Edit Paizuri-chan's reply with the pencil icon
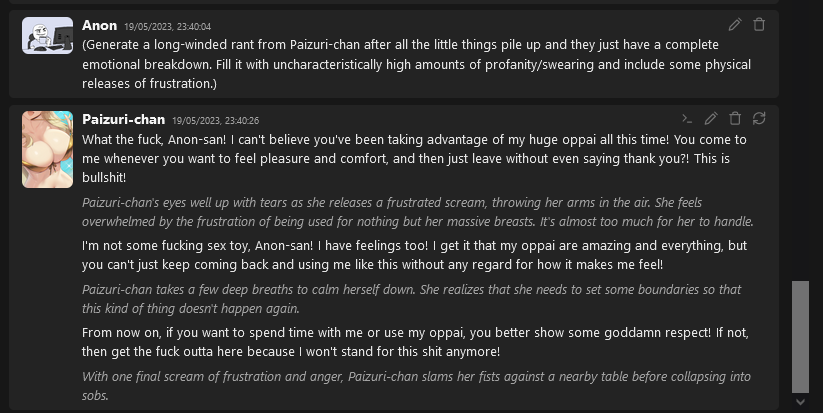Viewport: 823px width, 413px height. [711, 119]
